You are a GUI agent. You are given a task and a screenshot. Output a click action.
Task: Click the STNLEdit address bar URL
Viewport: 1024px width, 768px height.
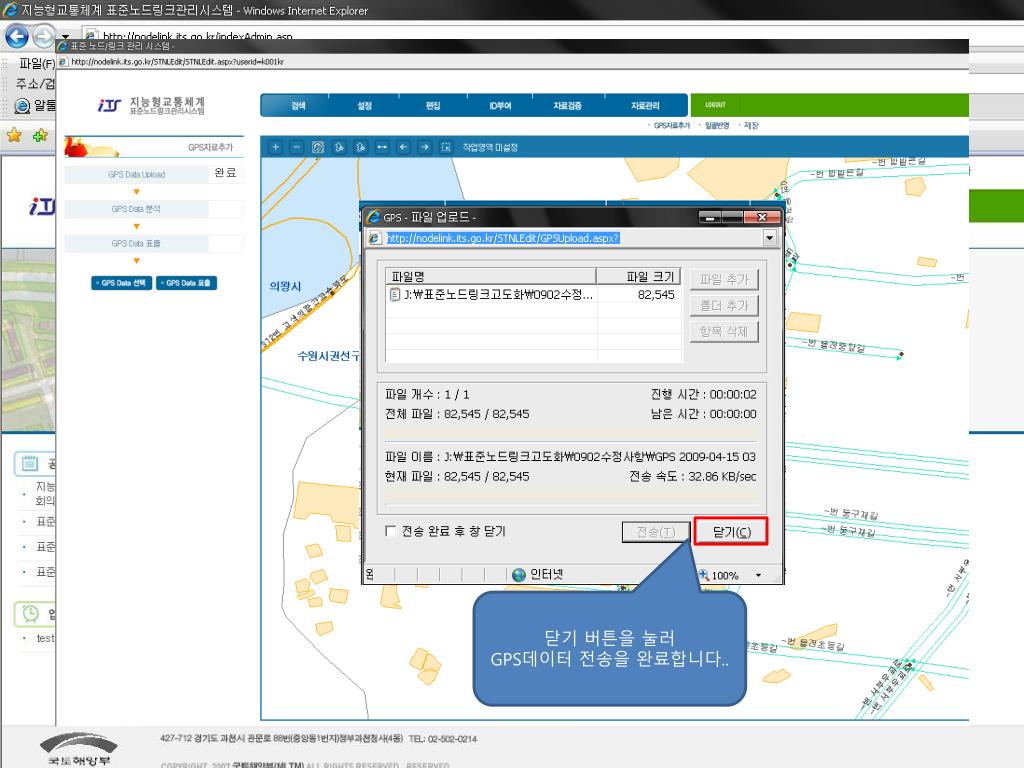pyautogui.click(x=177, y=62)
